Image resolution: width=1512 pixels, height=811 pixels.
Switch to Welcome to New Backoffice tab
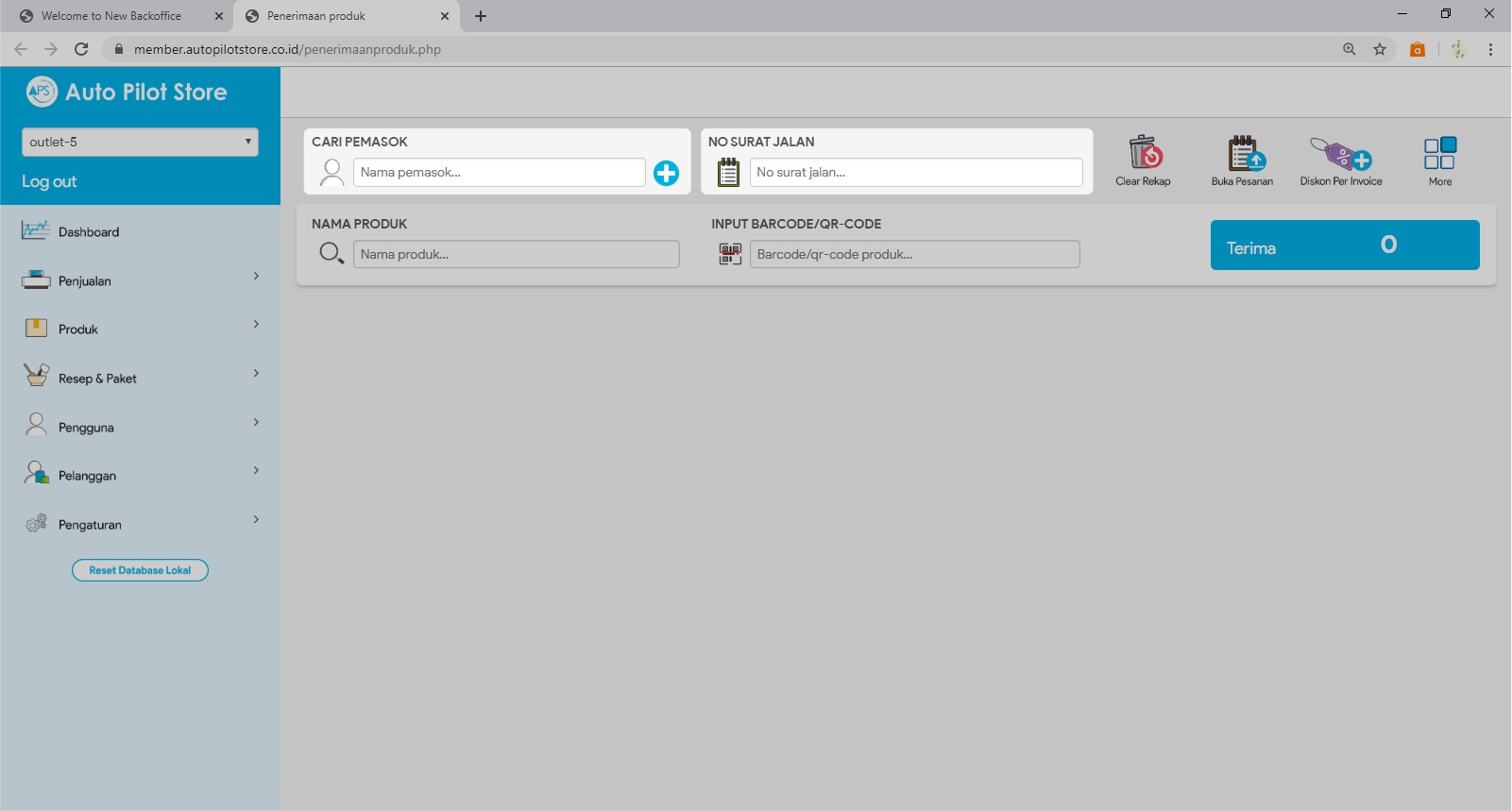111,16
